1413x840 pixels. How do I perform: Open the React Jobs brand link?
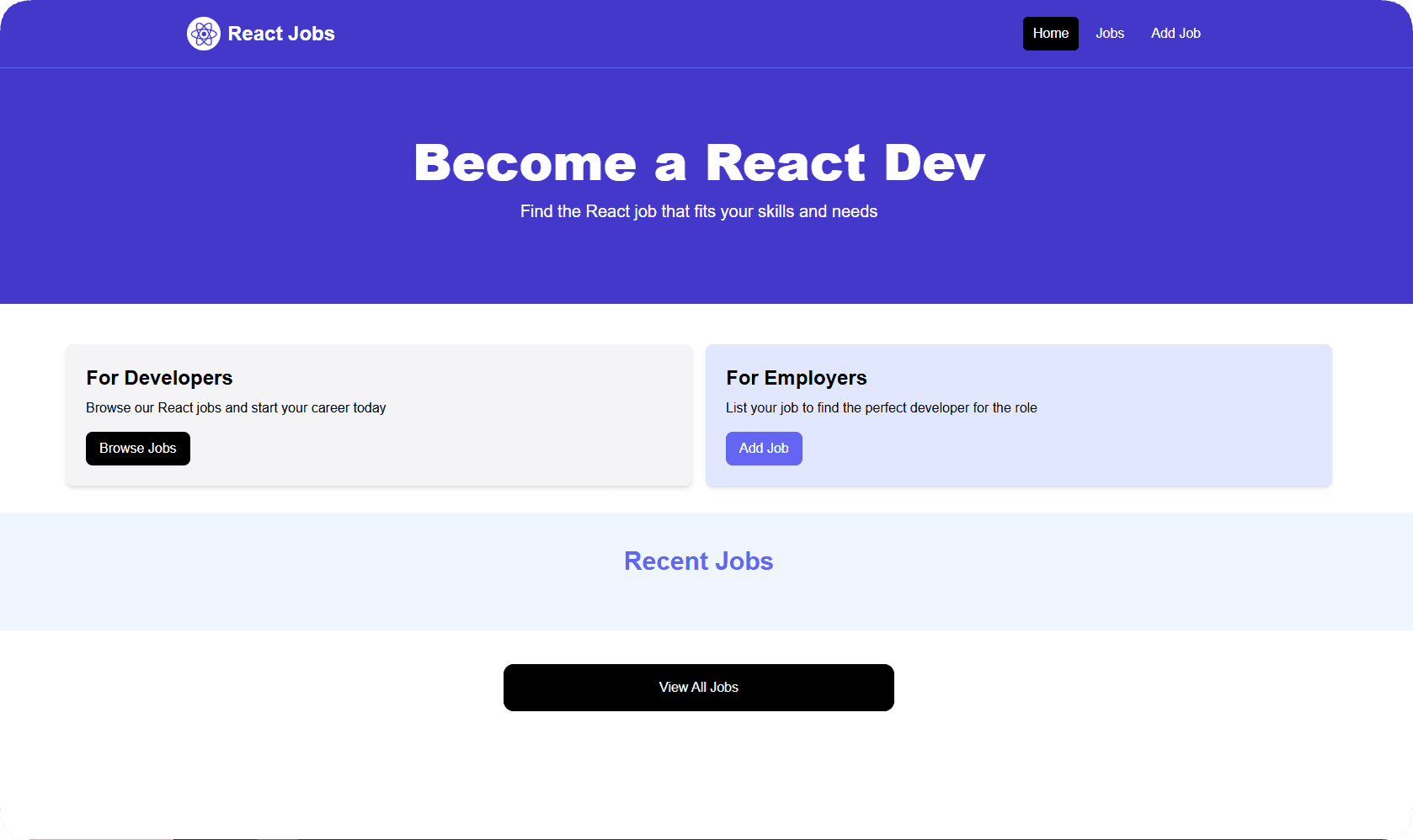261,34
